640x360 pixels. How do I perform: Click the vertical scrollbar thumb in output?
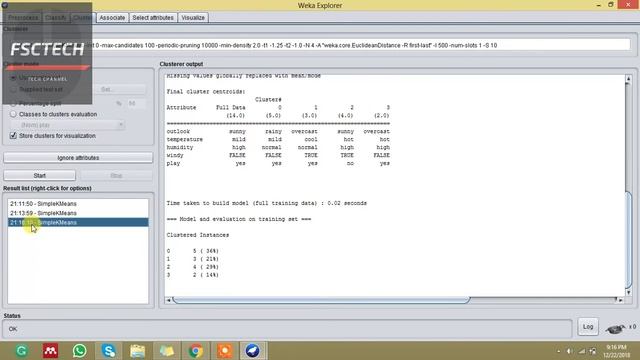click(629, 239)
